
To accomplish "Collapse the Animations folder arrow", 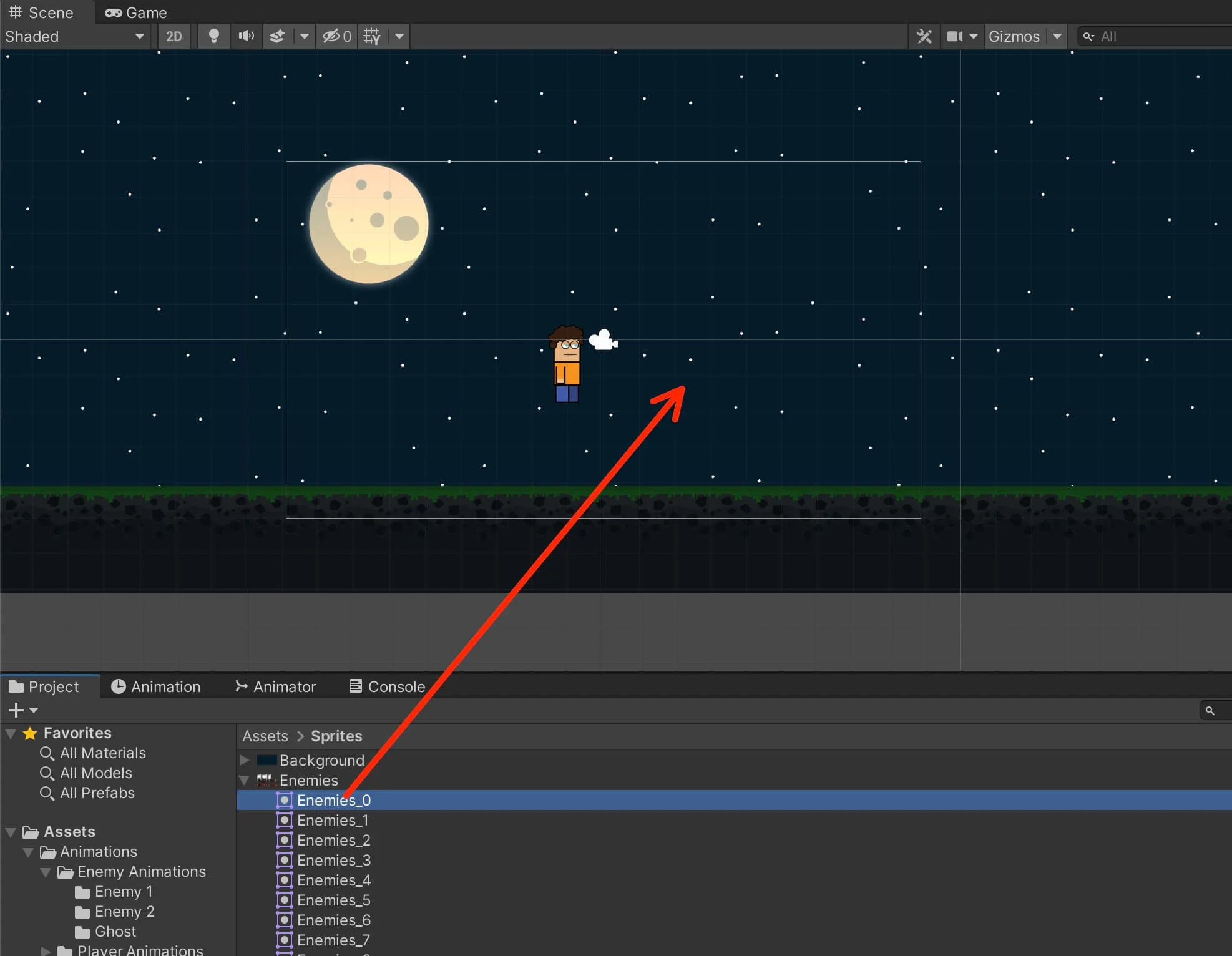I will pyautogui.click(x=28, y=852).
